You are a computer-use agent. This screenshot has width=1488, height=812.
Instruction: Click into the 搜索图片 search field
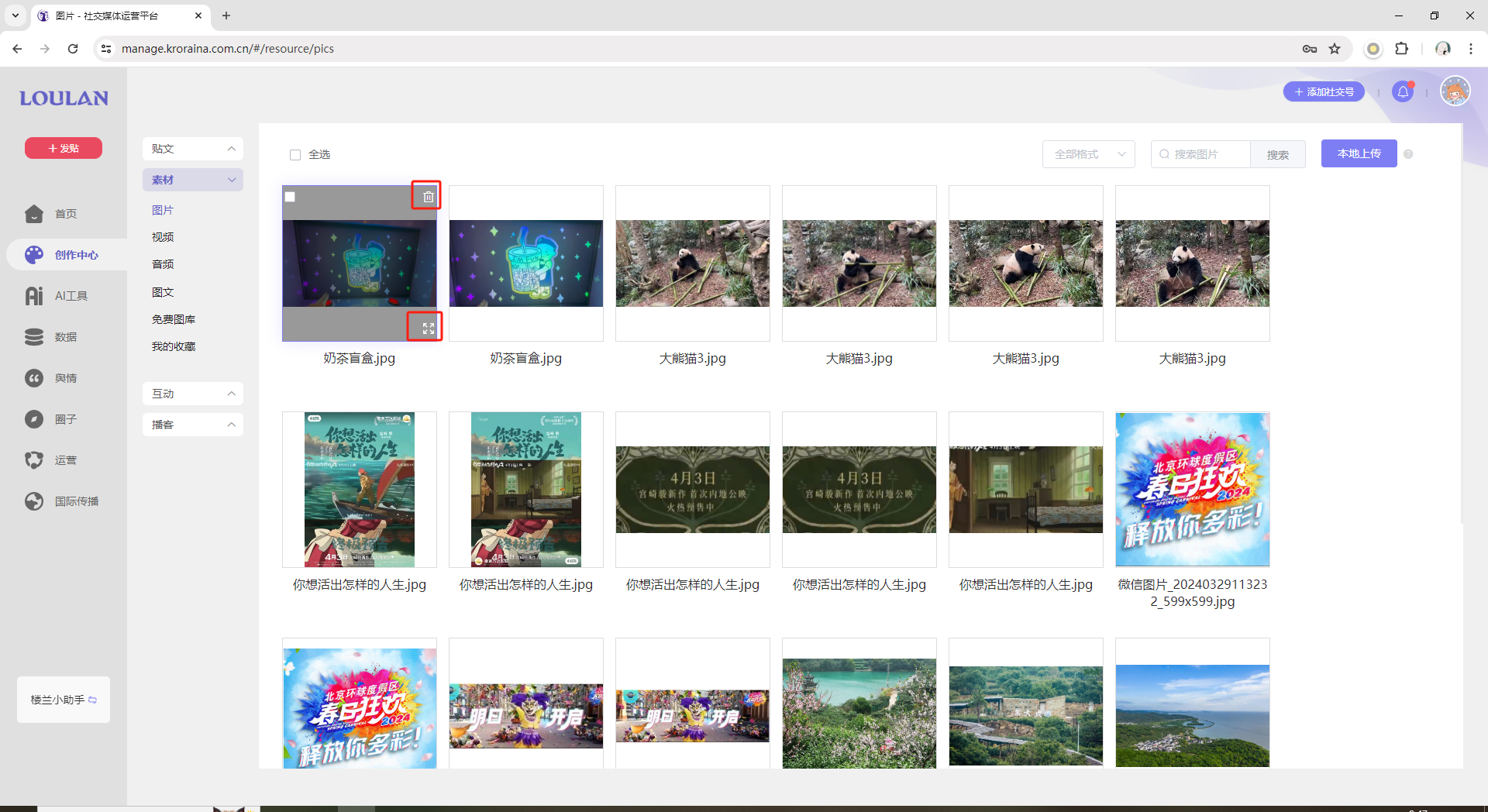tap(1200, 154)
